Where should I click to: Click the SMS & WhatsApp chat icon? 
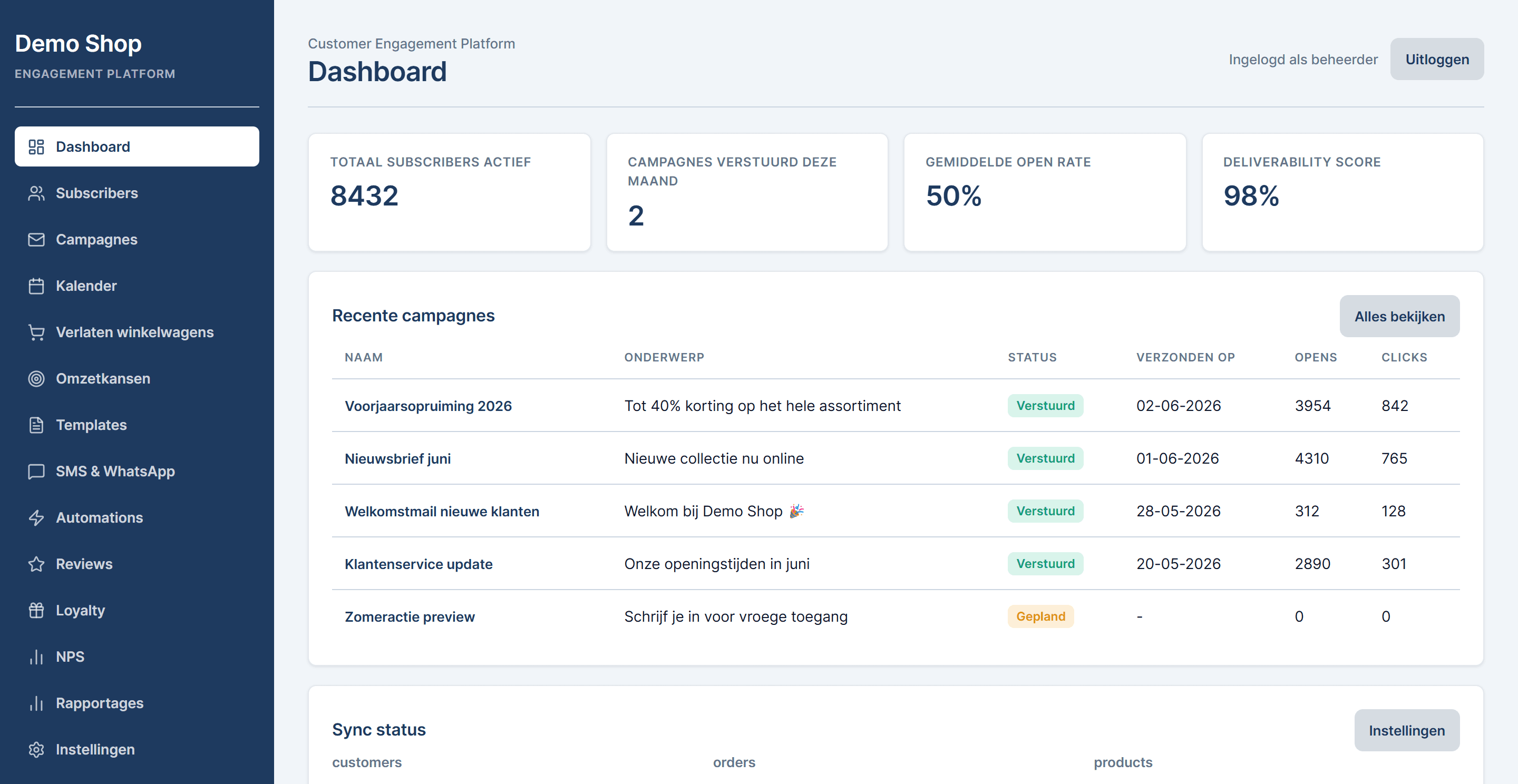(36, 471)
